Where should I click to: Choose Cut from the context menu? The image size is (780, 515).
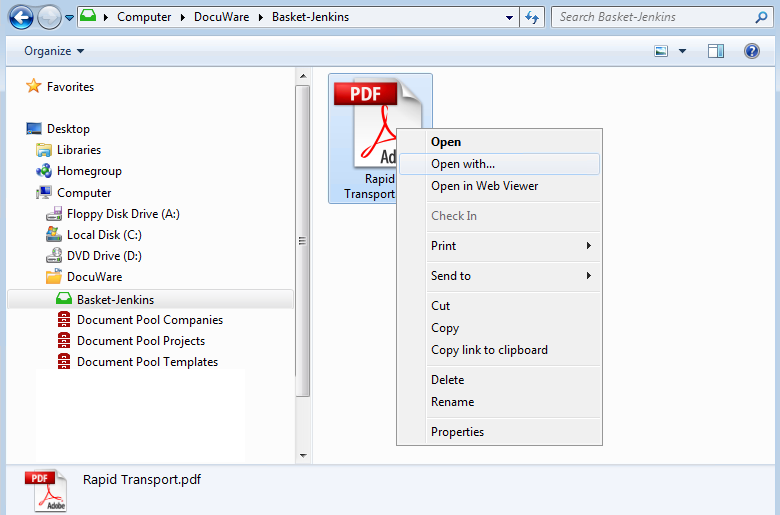(499, 306)
